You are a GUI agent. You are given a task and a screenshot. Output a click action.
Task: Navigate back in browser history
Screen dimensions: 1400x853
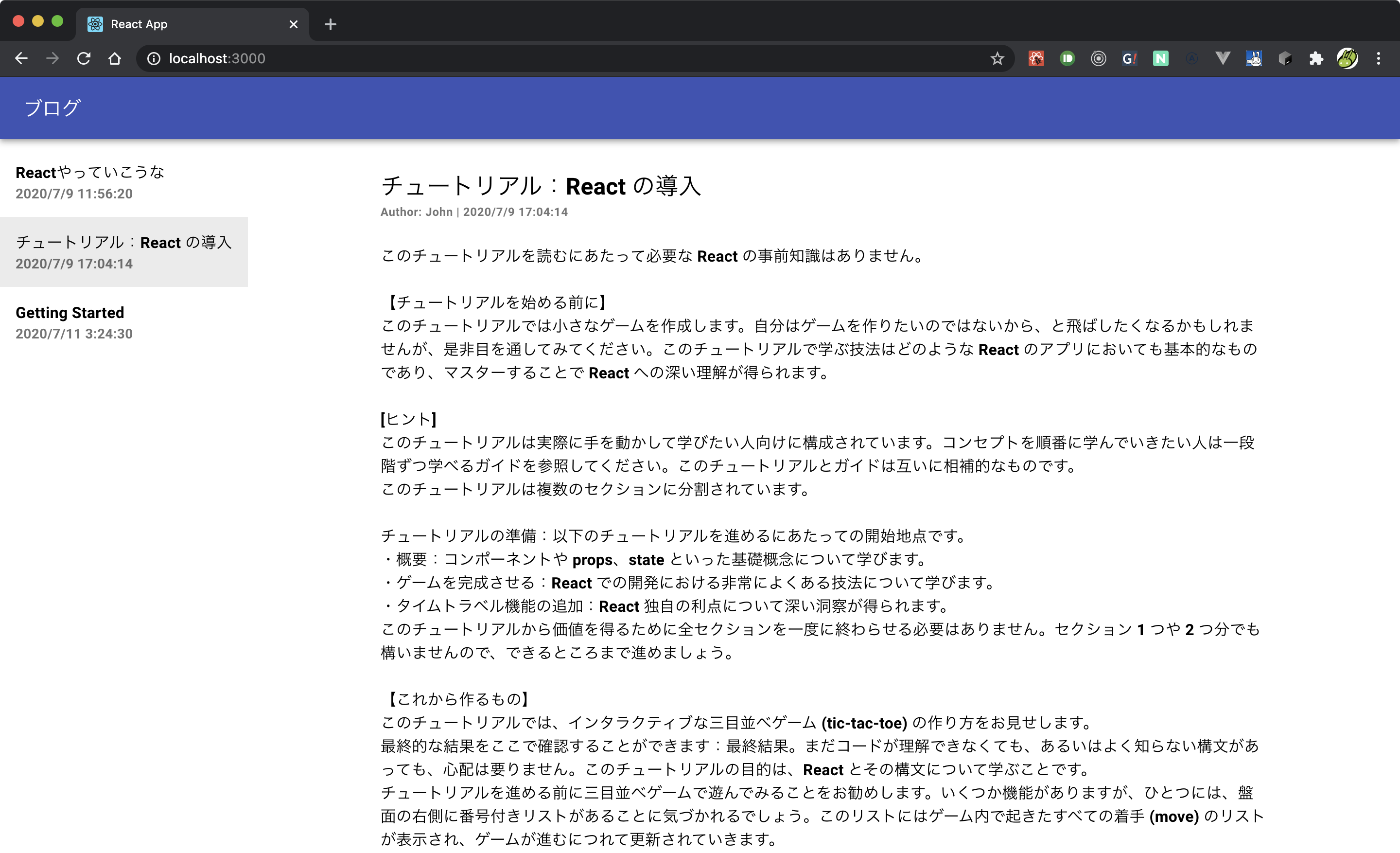(x=21, y=58)
